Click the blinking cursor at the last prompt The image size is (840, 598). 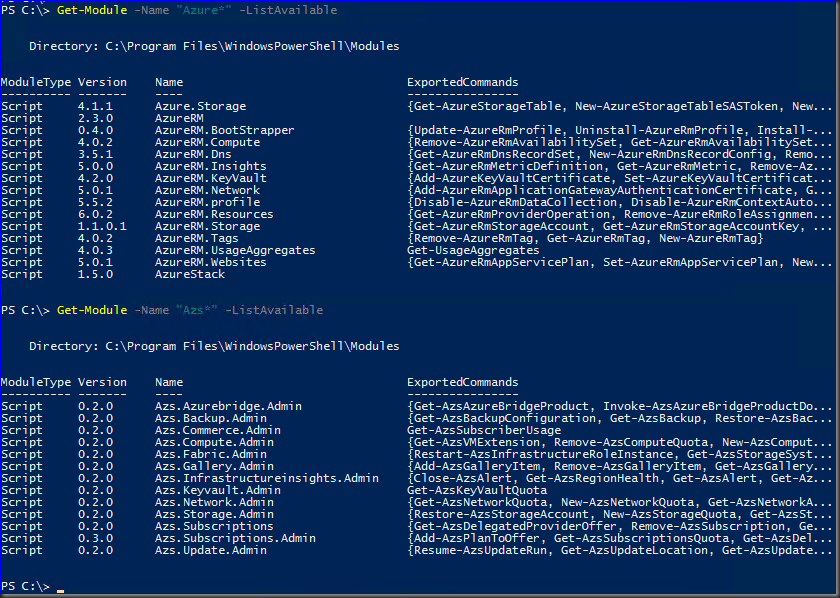click(61, 587)
